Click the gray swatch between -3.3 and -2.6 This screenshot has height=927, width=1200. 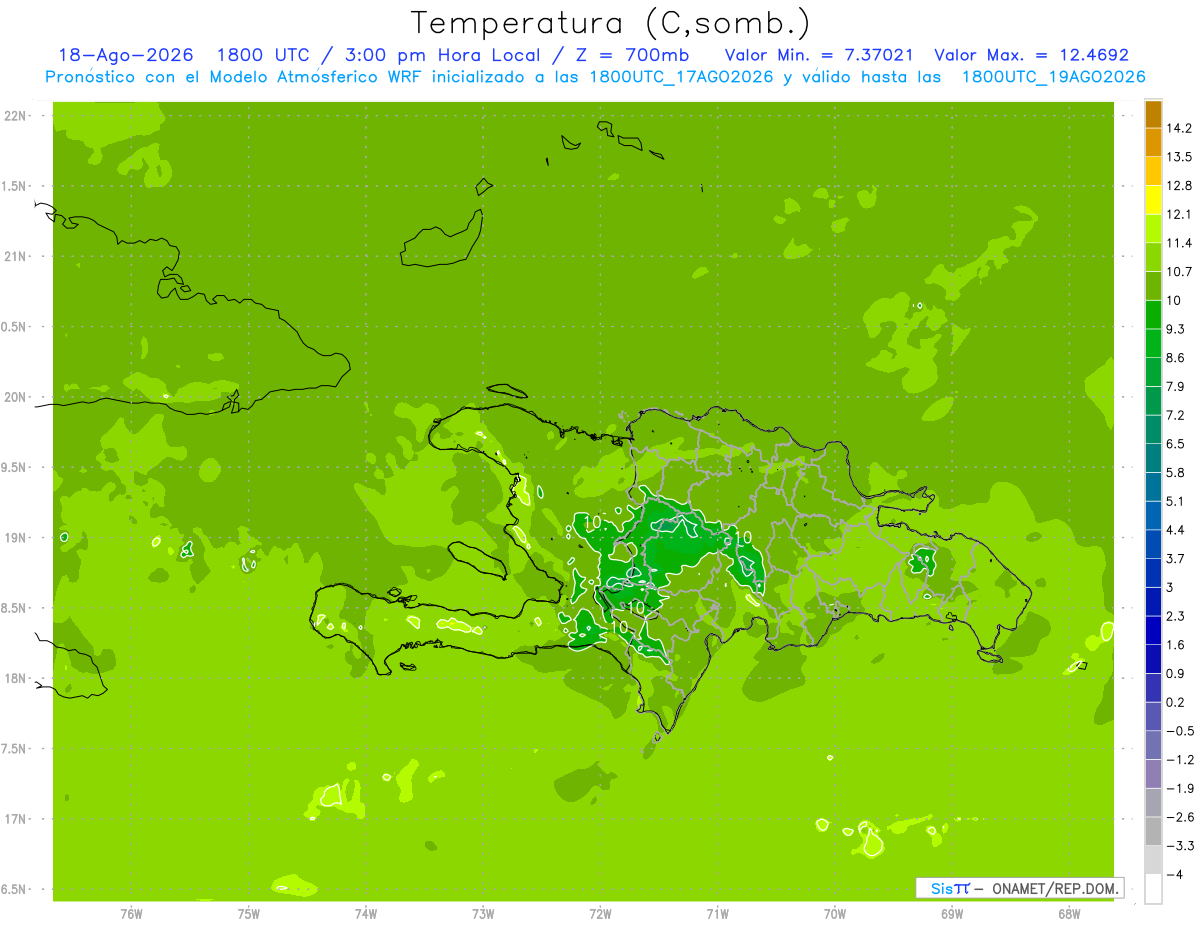pyautogui.click(x=1153, y=831)
